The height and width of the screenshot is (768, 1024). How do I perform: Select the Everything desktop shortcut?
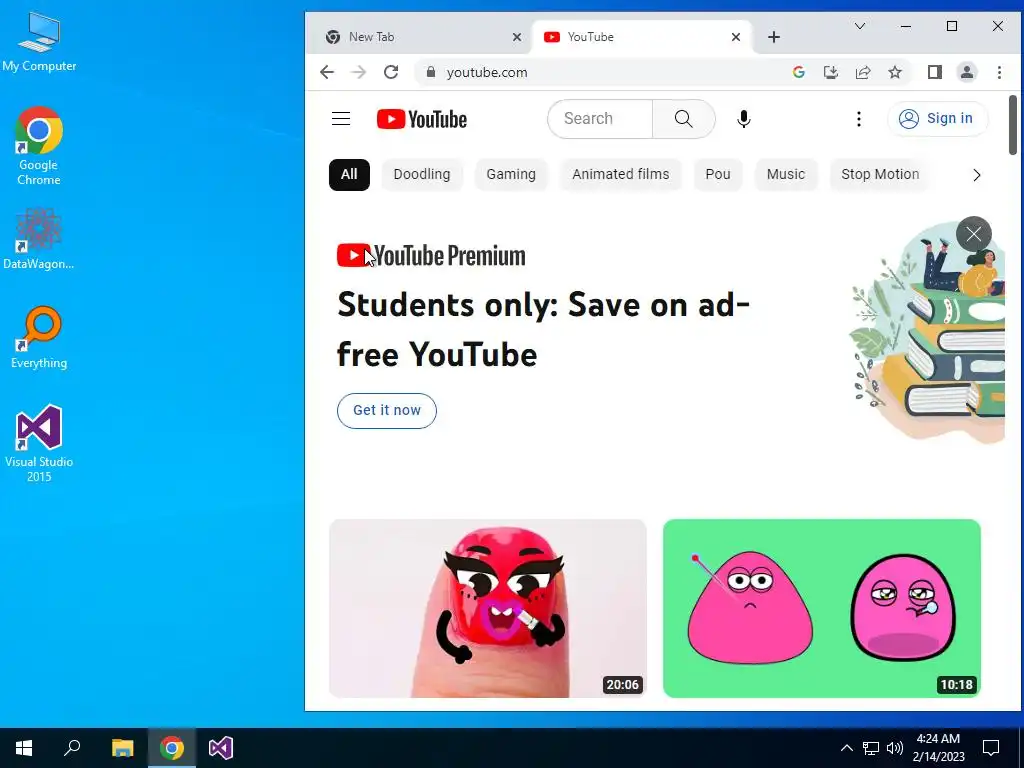coord(39,338)
